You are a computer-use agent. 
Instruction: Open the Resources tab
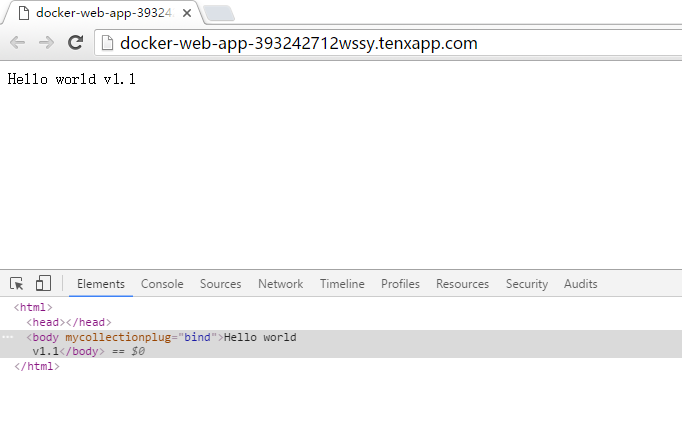tap(462, 284)
